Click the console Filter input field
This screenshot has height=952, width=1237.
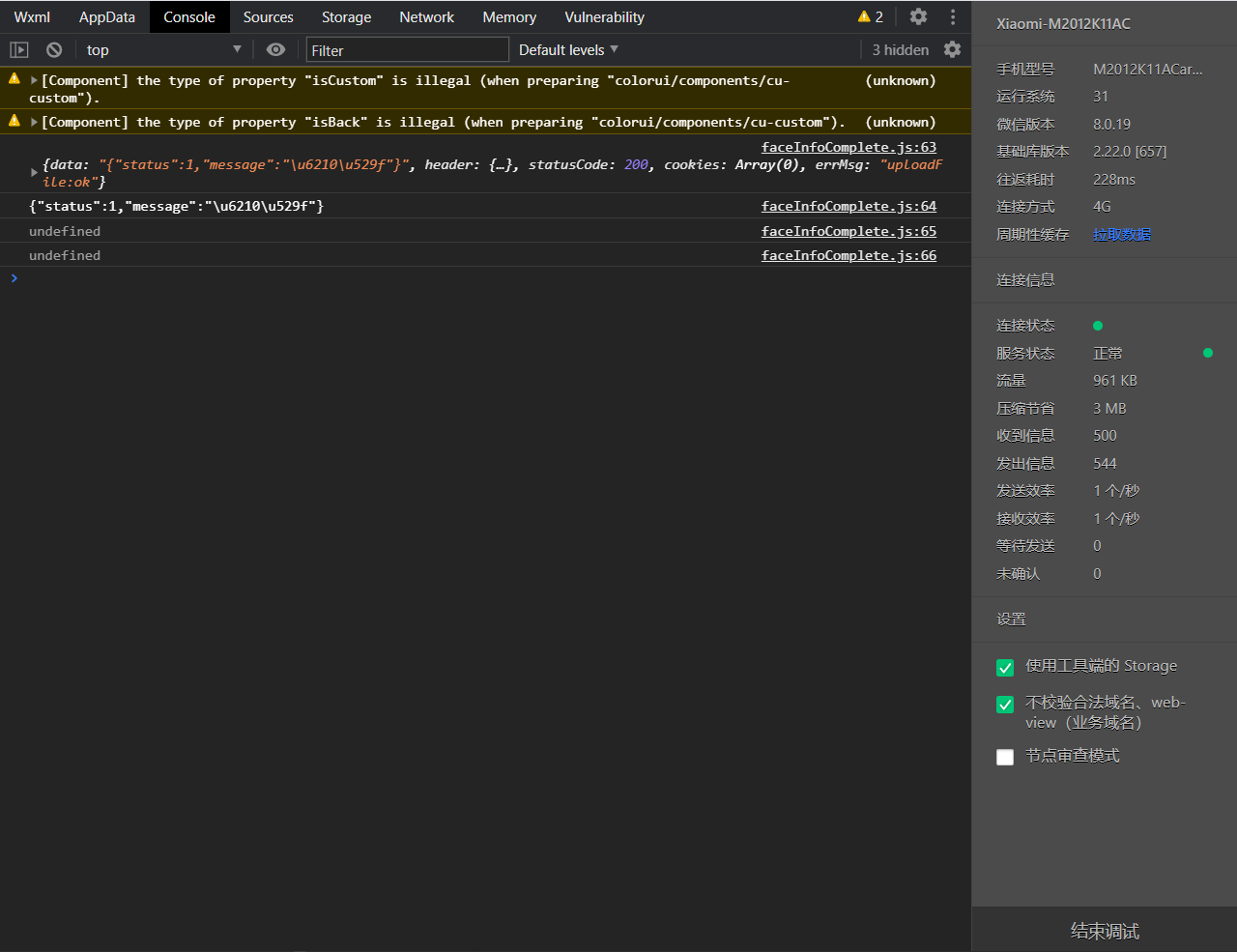click(407, 50)
